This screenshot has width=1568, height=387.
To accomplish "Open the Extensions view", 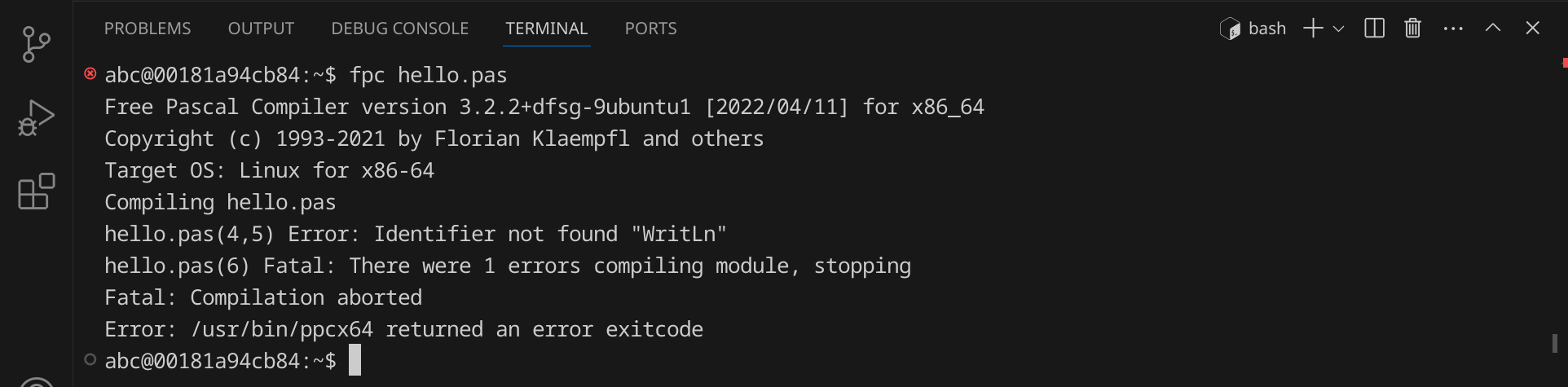I will (x=36, y=192).
